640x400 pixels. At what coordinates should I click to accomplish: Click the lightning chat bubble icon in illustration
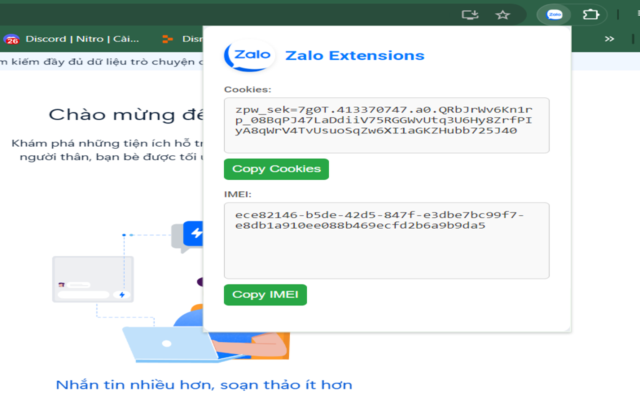pos(192,235)
